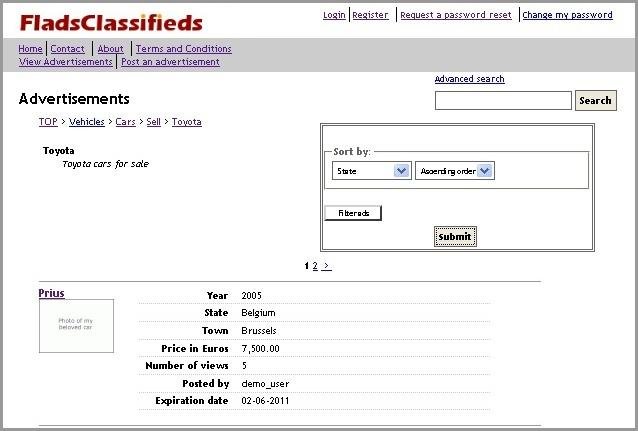View Terms and Conditions
Screen dimensions: 638x431
coord(184,49)
